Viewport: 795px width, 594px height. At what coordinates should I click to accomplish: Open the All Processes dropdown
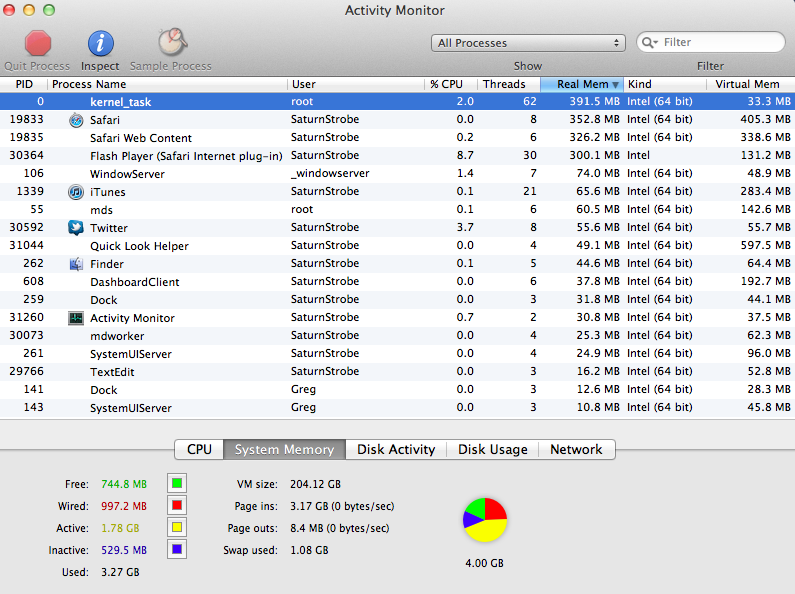528,43
